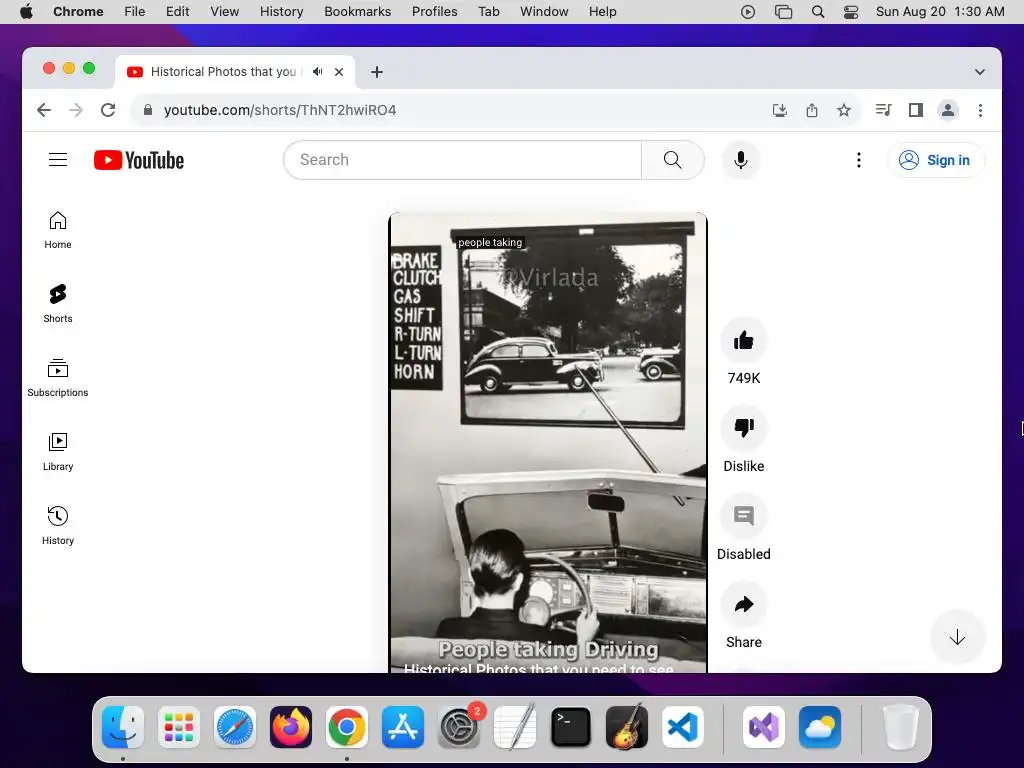This screenshot has height=768, width=1024.
Task: Open Library in the sidebar
Action: coord(57,452)
